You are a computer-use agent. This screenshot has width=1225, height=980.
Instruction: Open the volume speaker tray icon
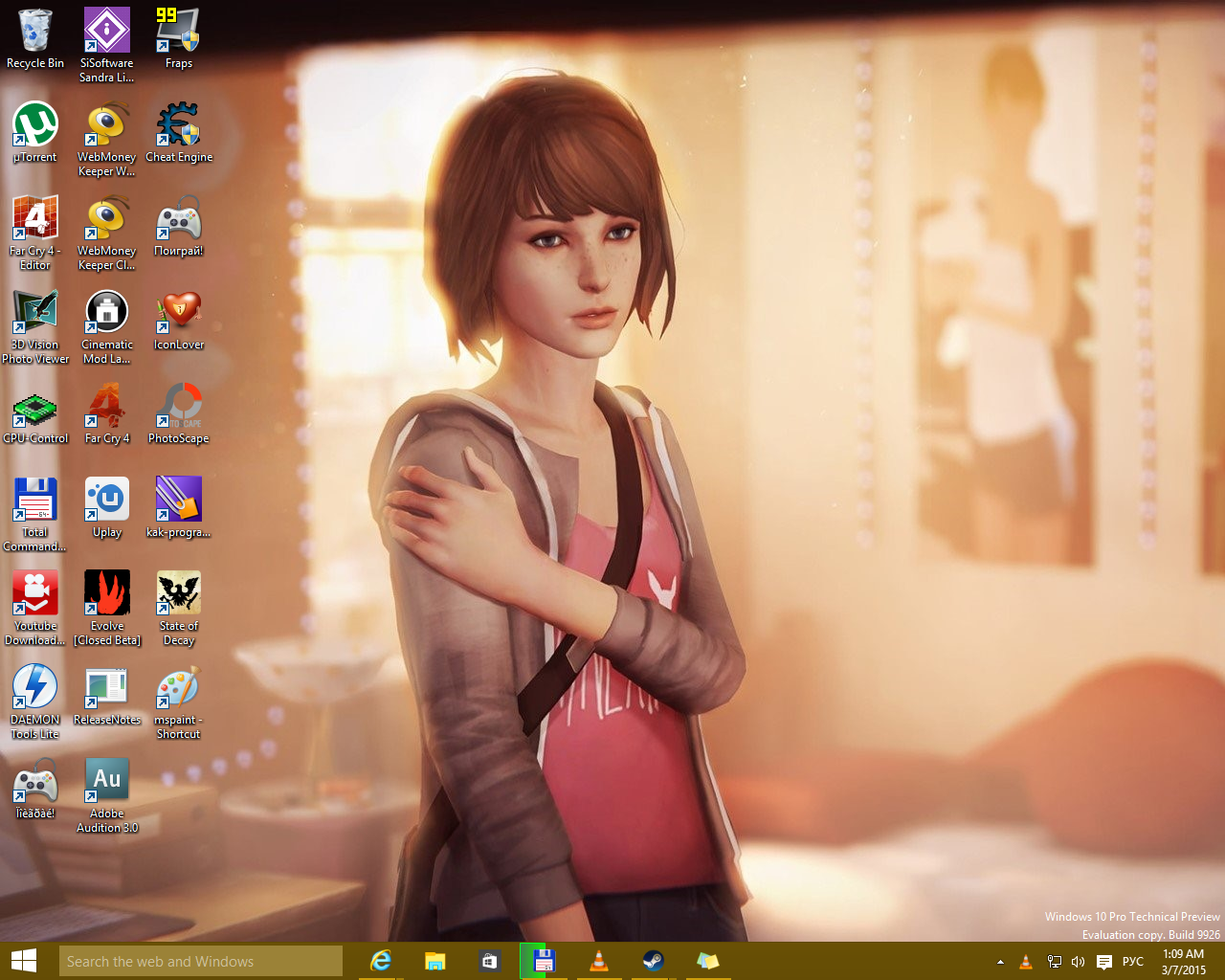[x=1079, y=962]
